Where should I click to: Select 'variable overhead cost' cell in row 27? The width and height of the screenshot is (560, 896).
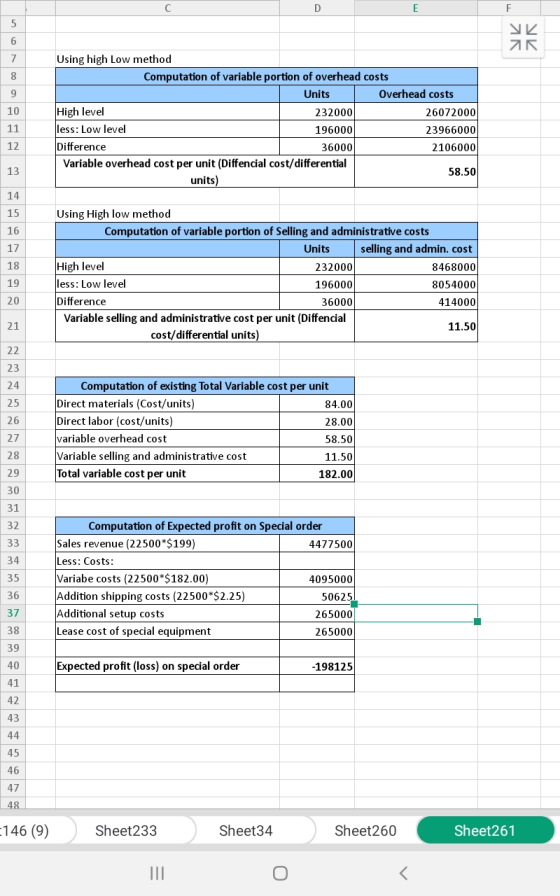(167, 438)
